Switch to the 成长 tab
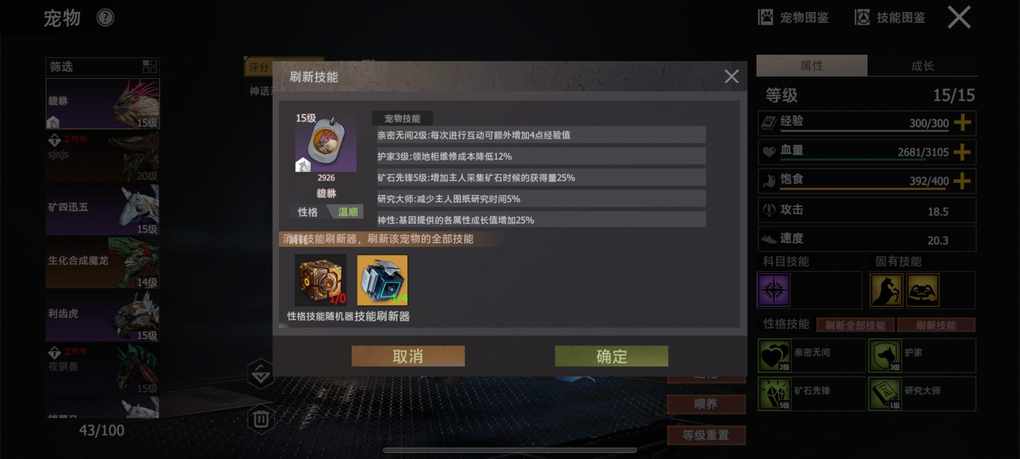 click(922, 66)
